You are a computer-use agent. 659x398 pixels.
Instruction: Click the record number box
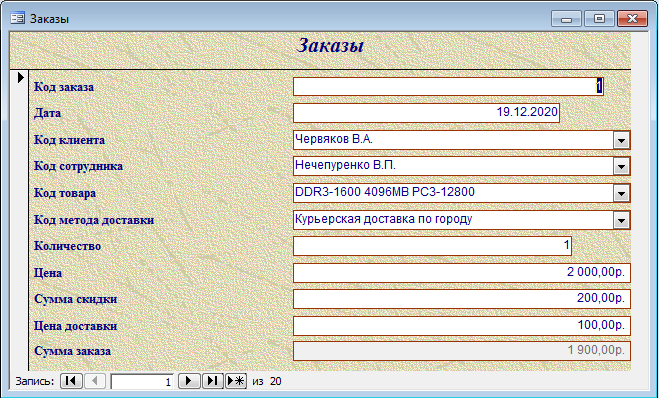[142, 381]
